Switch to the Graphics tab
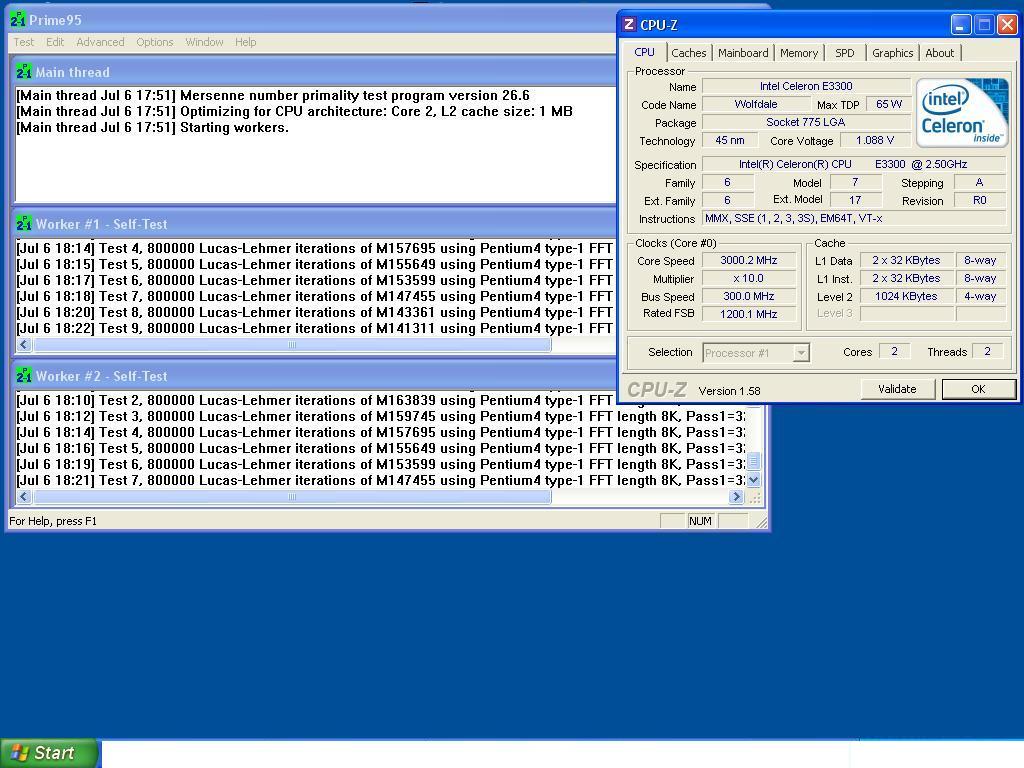The width and height of the screenshot is (1024, 768). pyautogui.click(x=893, y=53)
